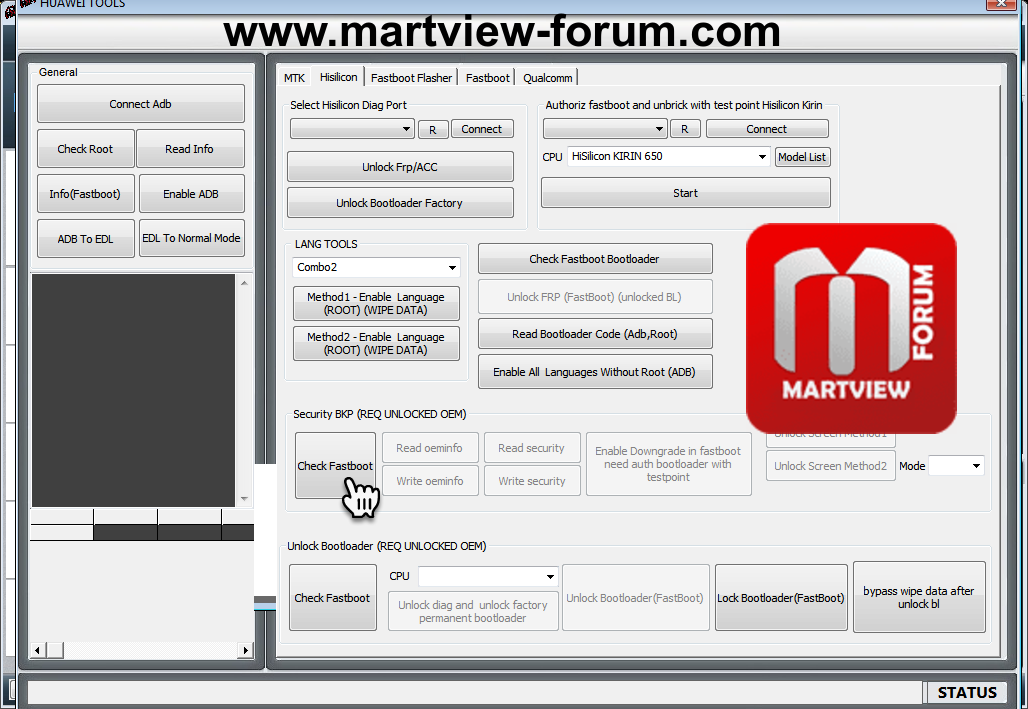
Task: Click horizontal scrollbar left arrow
Action: coord(37,650)
